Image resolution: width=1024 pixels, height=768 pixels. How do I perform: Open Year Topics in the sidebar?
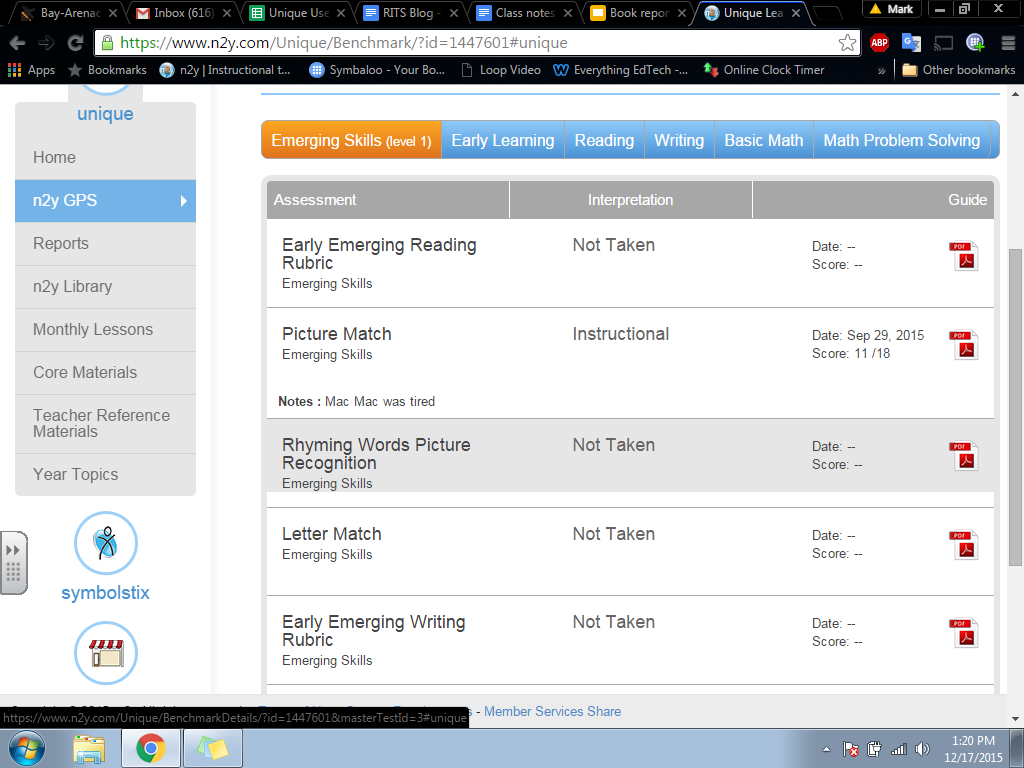pyautogui.click(x=105, y=474)
